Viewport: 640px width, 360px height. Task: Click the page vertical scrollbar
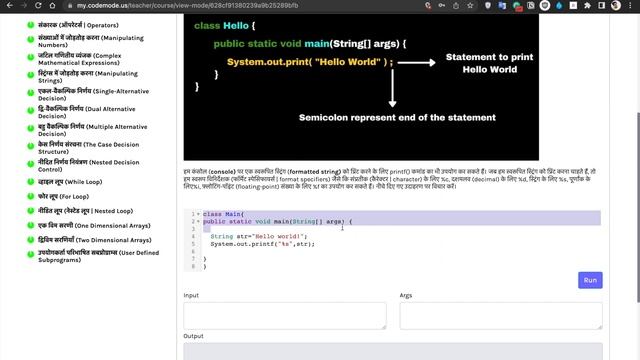[x=638, y=207]
